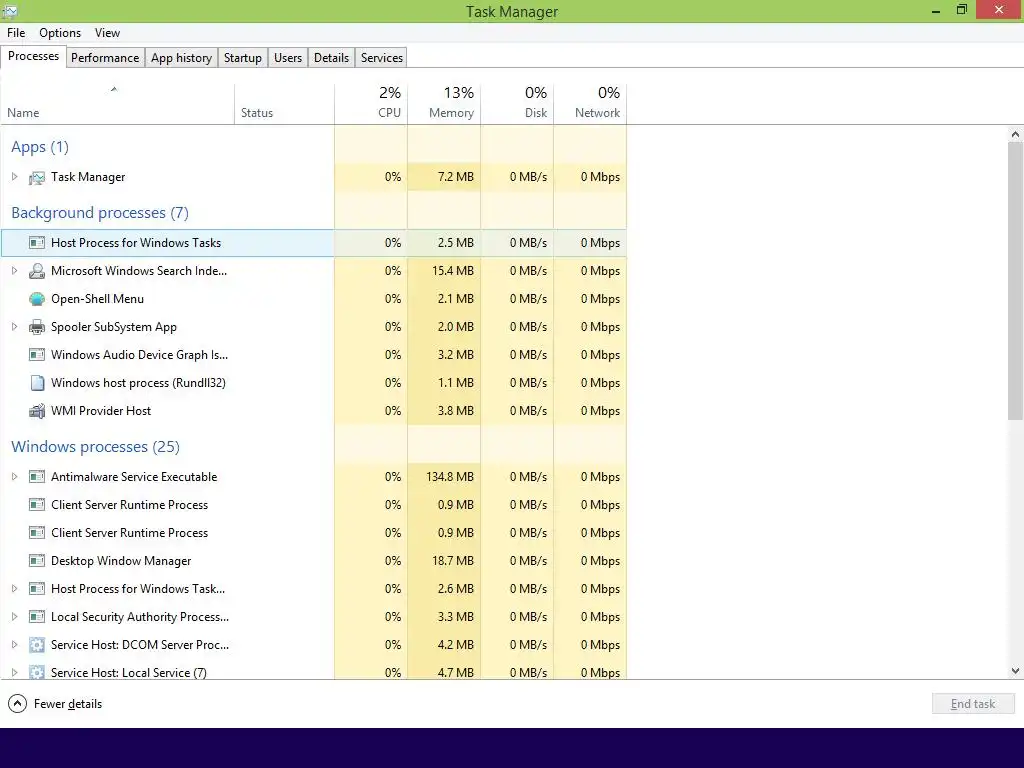Click the Windows host process (Rundll32) icon
Screen dimensions: 1024x768
[37, 383]
